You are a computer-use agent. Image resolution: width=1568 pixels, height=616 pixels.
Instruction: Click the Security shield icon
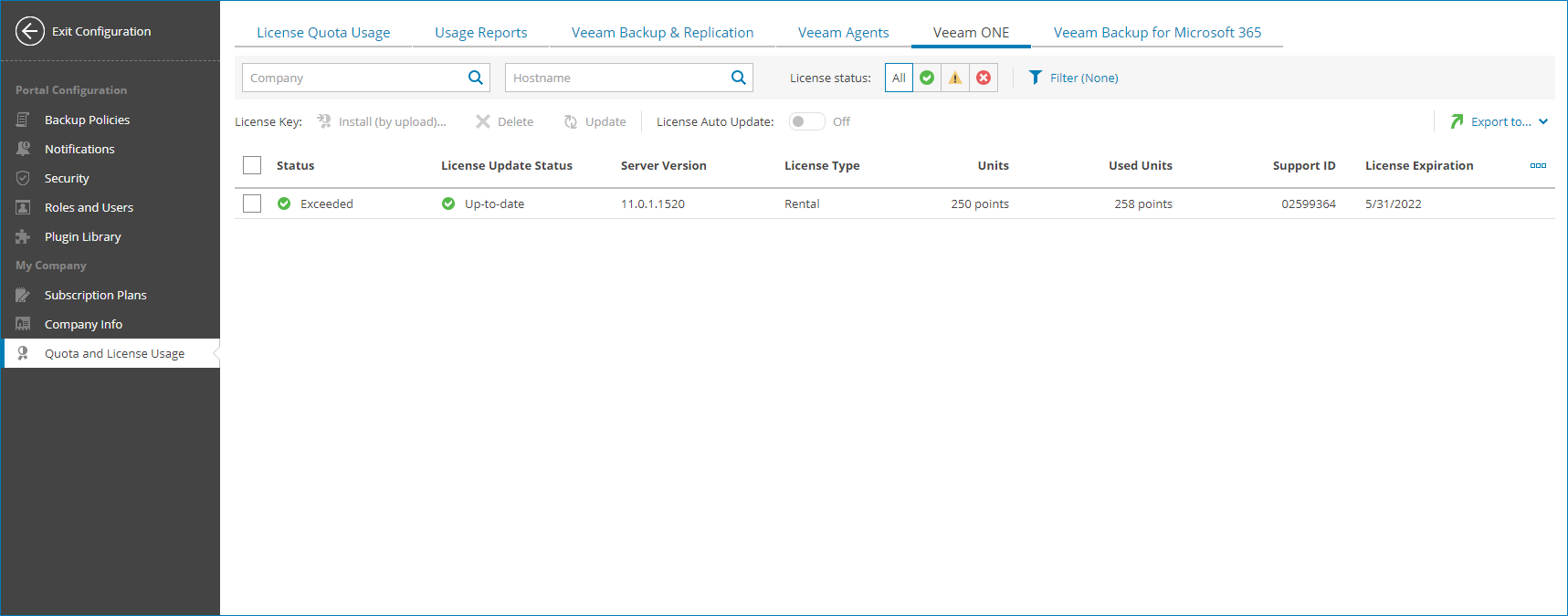(x=23, y=178)
